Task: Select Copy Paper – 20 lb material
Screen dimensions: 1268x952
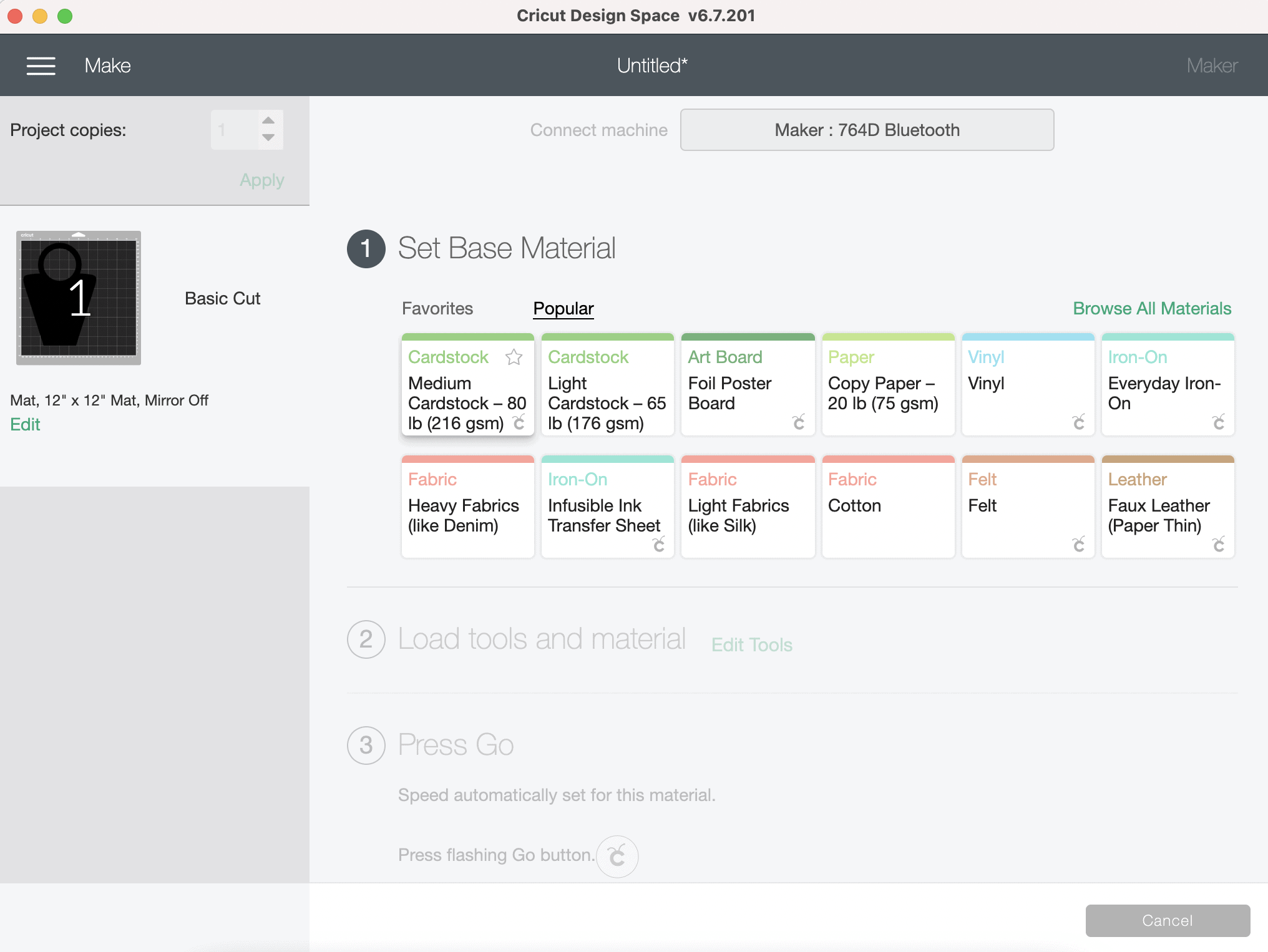Action: point(888,384)
